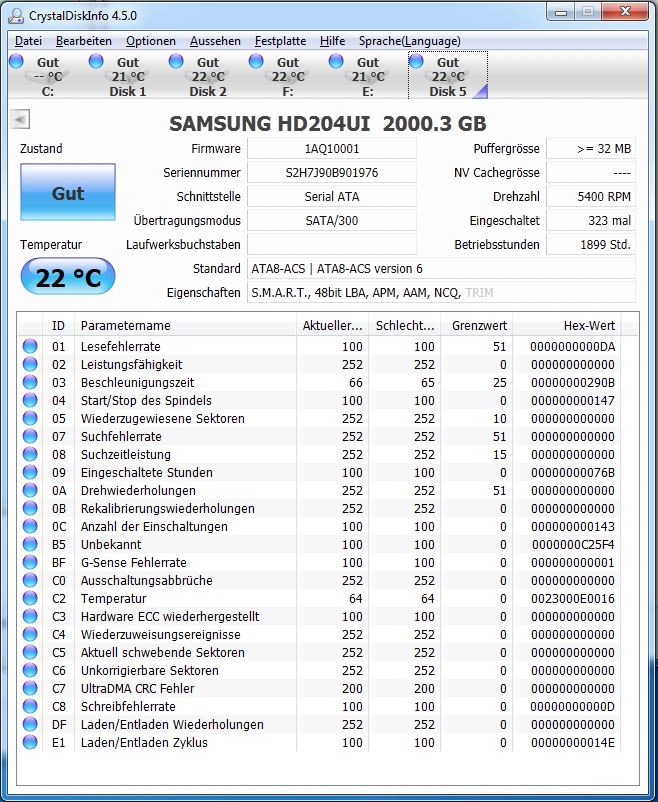Click the SAMSUNG HD204UI 2000.3 GB title
This screenshot has height=802, width=658.
327,123
